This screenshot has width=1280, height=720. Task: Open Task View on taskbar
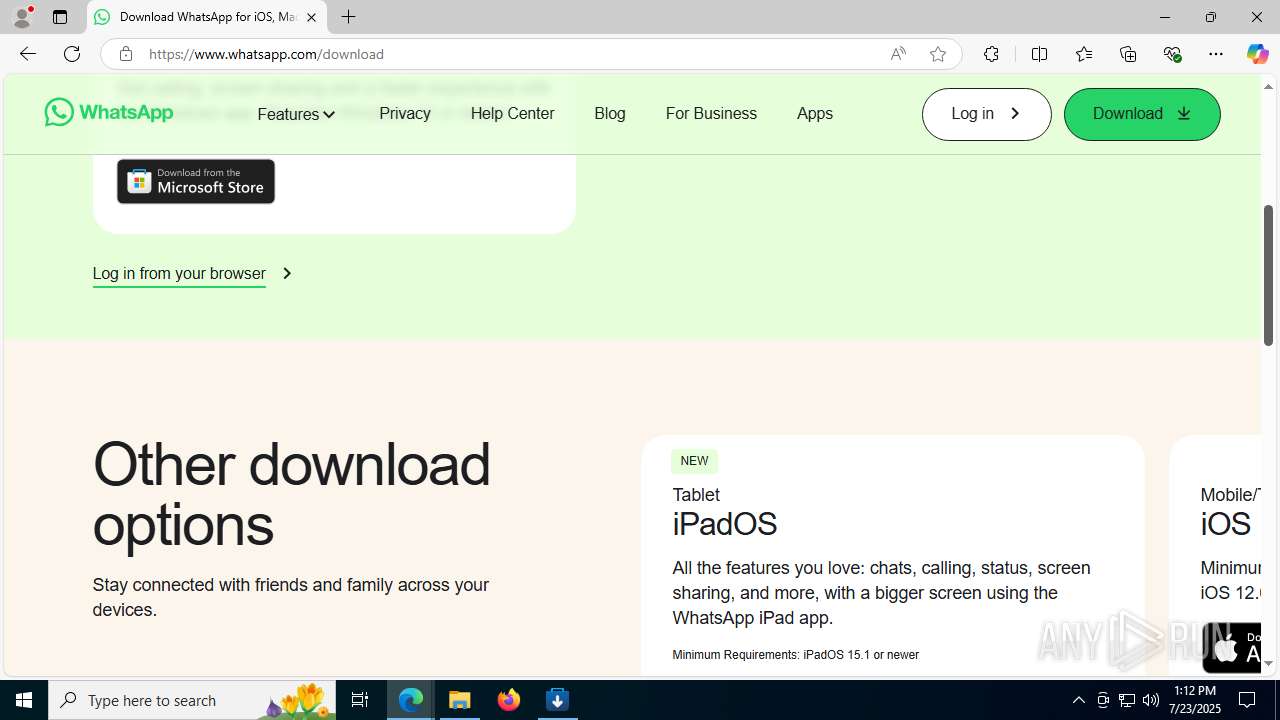coord(360,700)
